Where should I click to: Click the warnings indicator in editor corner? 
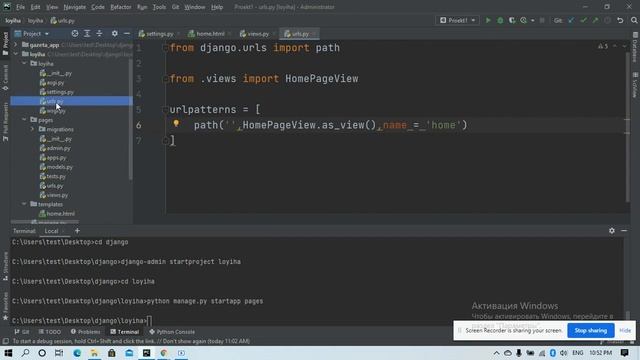click(x=603, y=46)
